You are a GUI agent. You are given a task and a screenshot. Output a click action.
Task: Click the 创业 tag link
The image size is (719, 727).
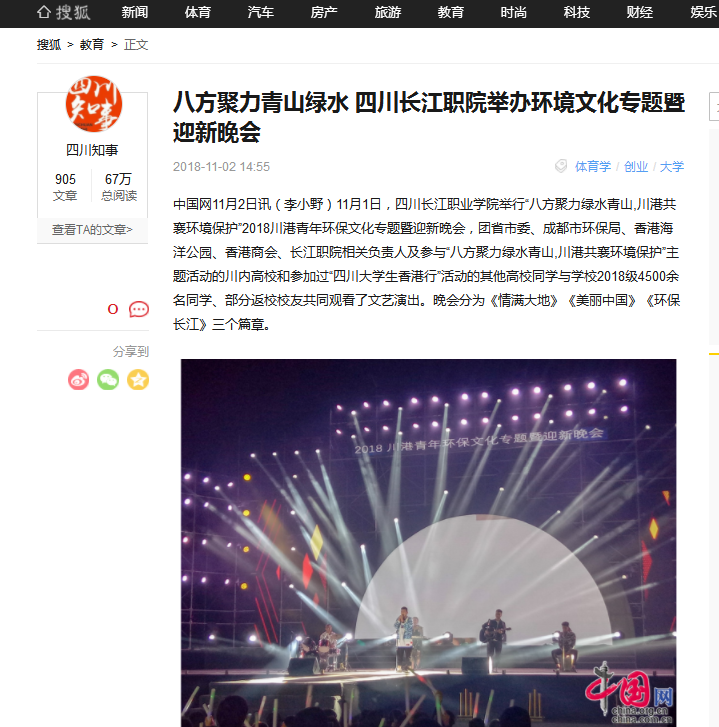636,166
